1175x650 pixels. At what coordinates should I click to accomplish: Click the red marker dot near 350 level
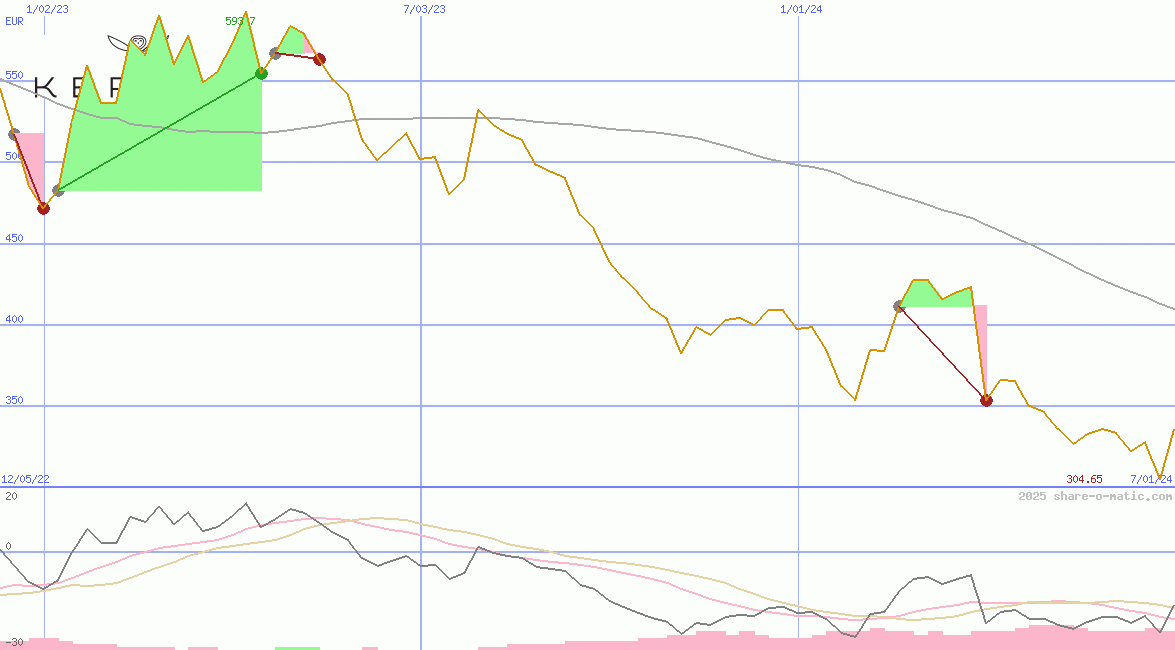point(986,400)
